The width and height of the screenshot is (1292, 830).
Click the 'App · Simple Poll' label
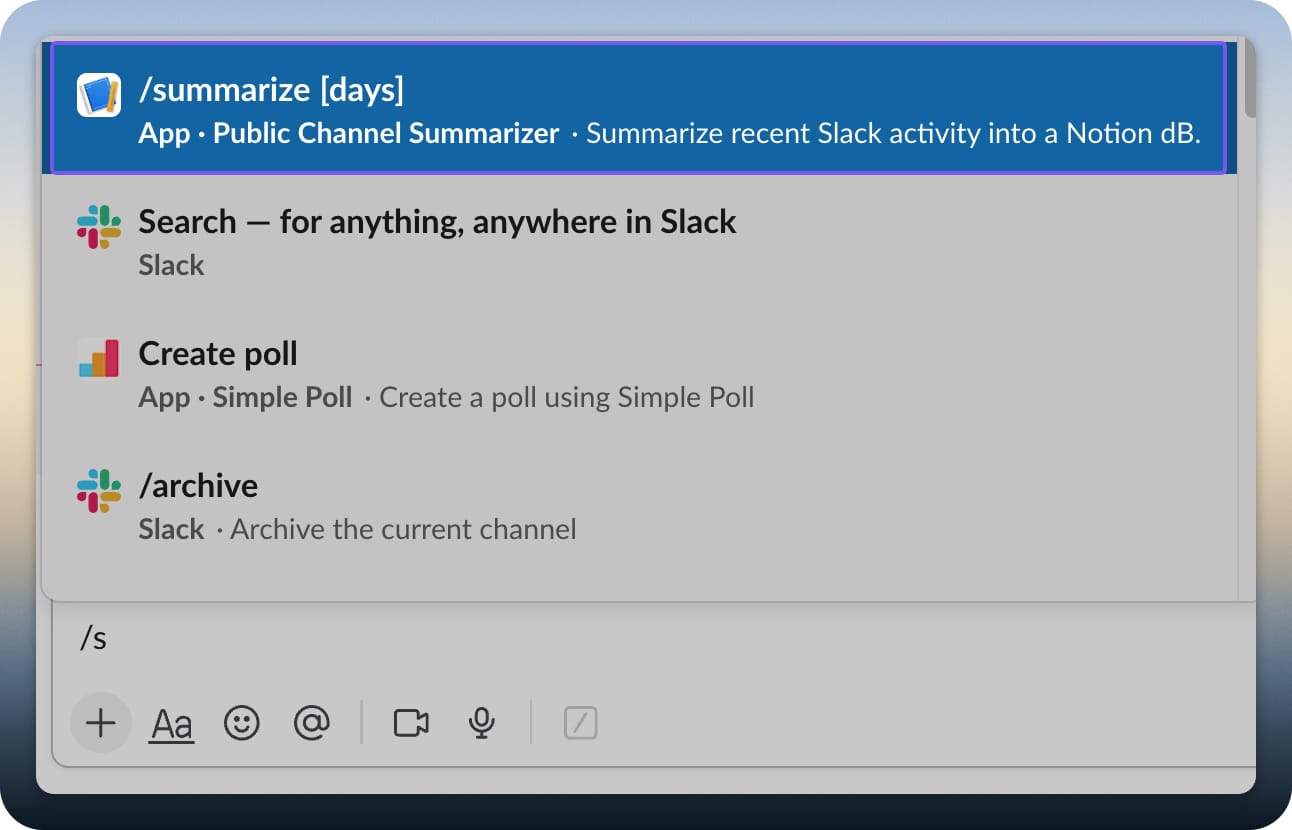(x=246, y=397)
